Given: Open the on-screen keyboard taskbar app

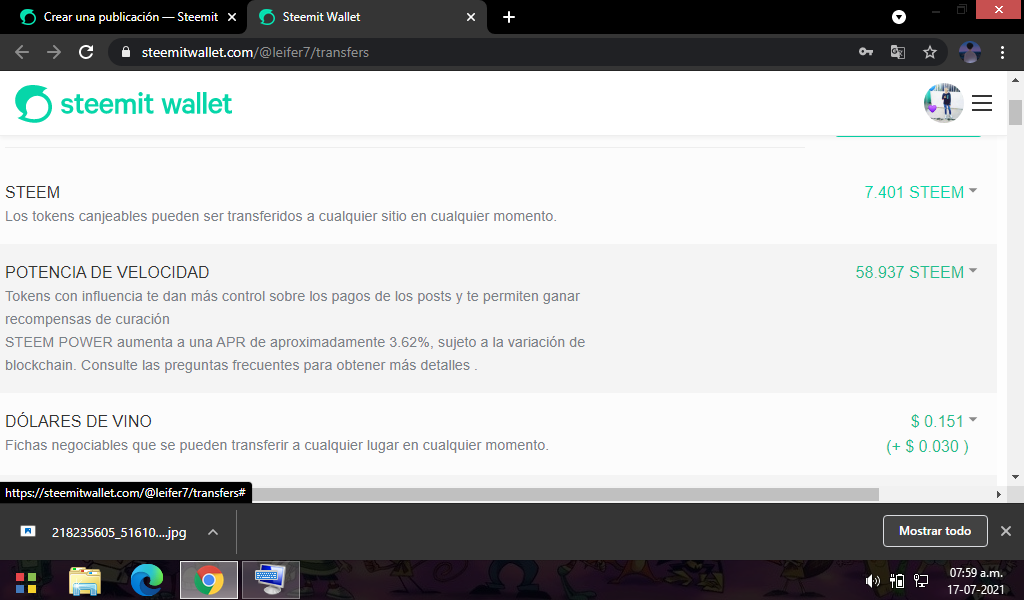Looking at the screenshot, I should 270,580.
